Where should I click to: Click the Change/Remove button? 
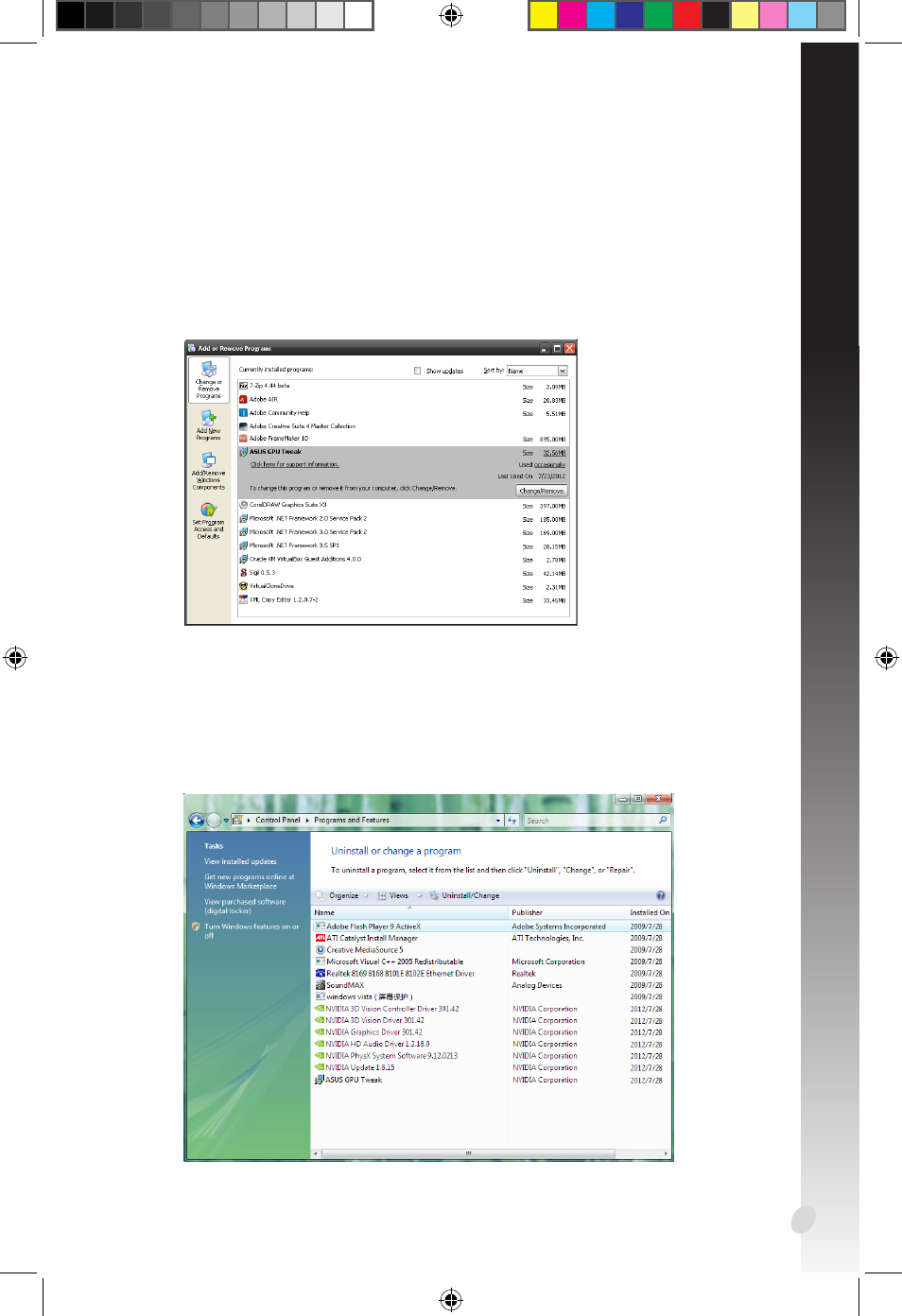pos(542,491)
